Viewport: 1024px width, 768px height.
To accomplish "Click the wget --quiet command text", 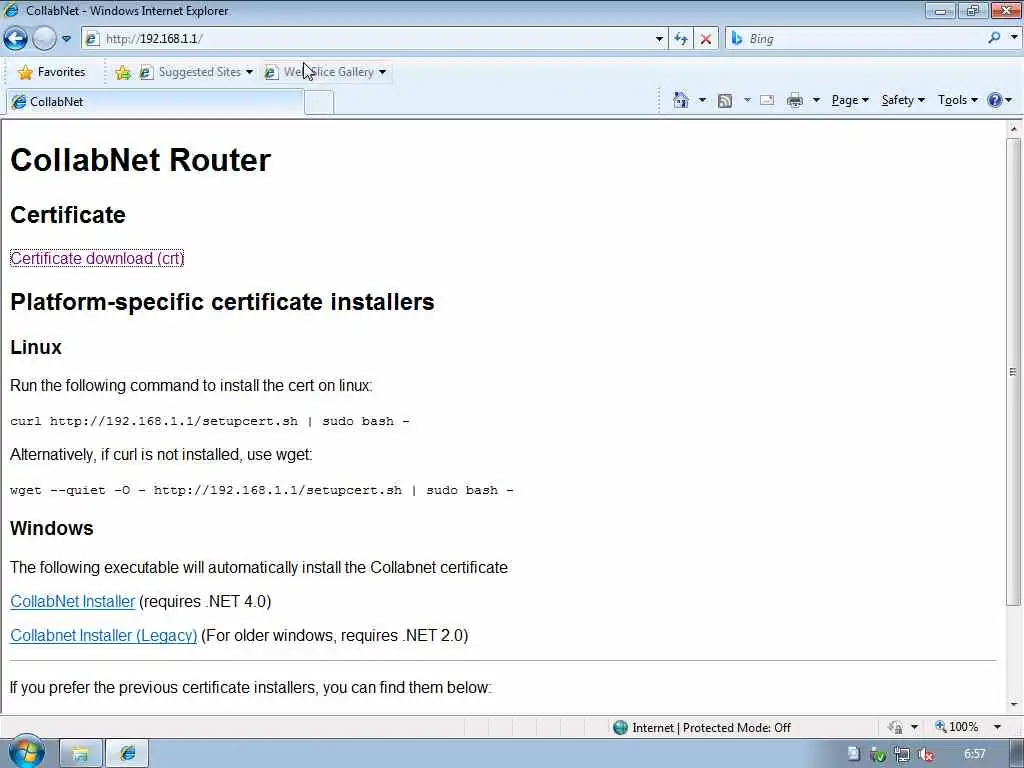I will click(262, 490).
